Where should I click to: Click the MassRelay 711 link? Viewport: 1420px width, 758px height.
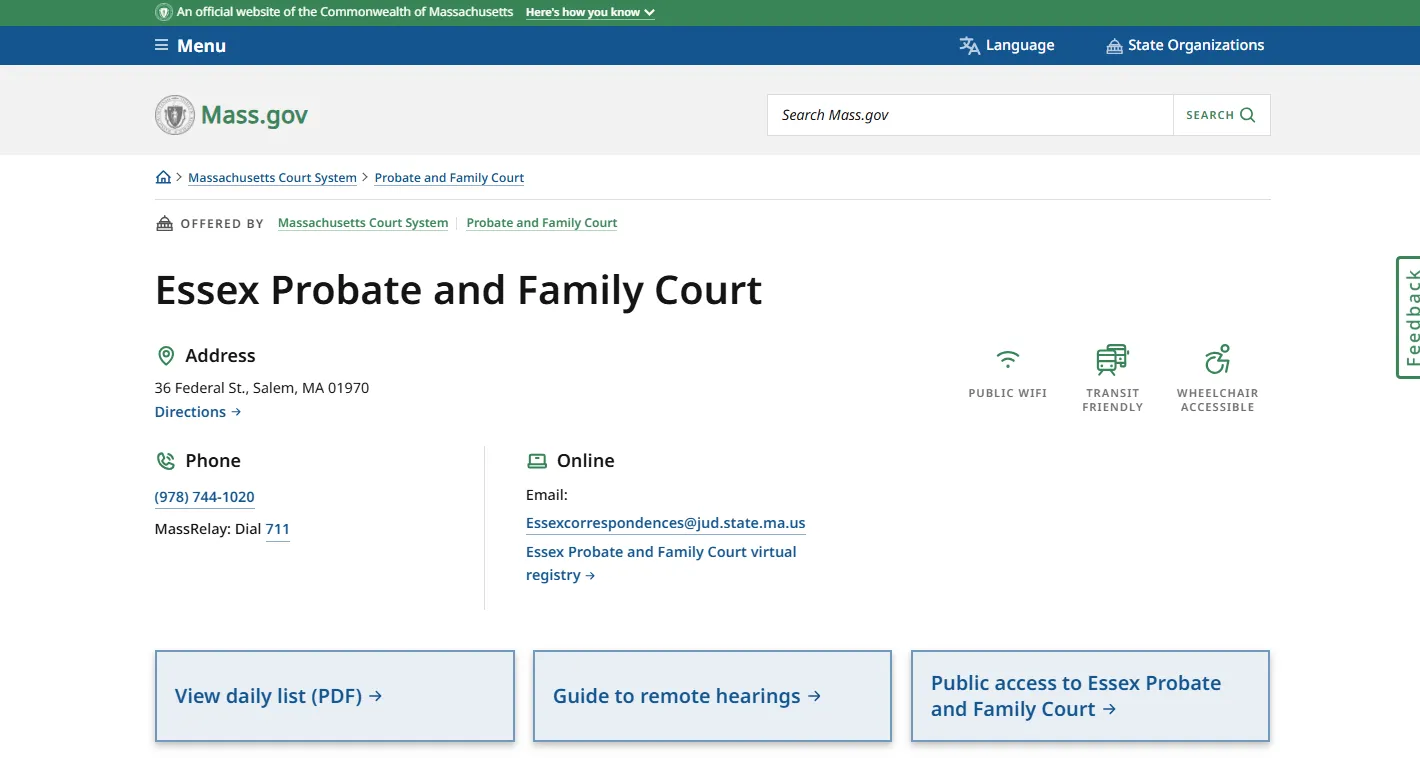pyautogui.click(x=277, y=529)
